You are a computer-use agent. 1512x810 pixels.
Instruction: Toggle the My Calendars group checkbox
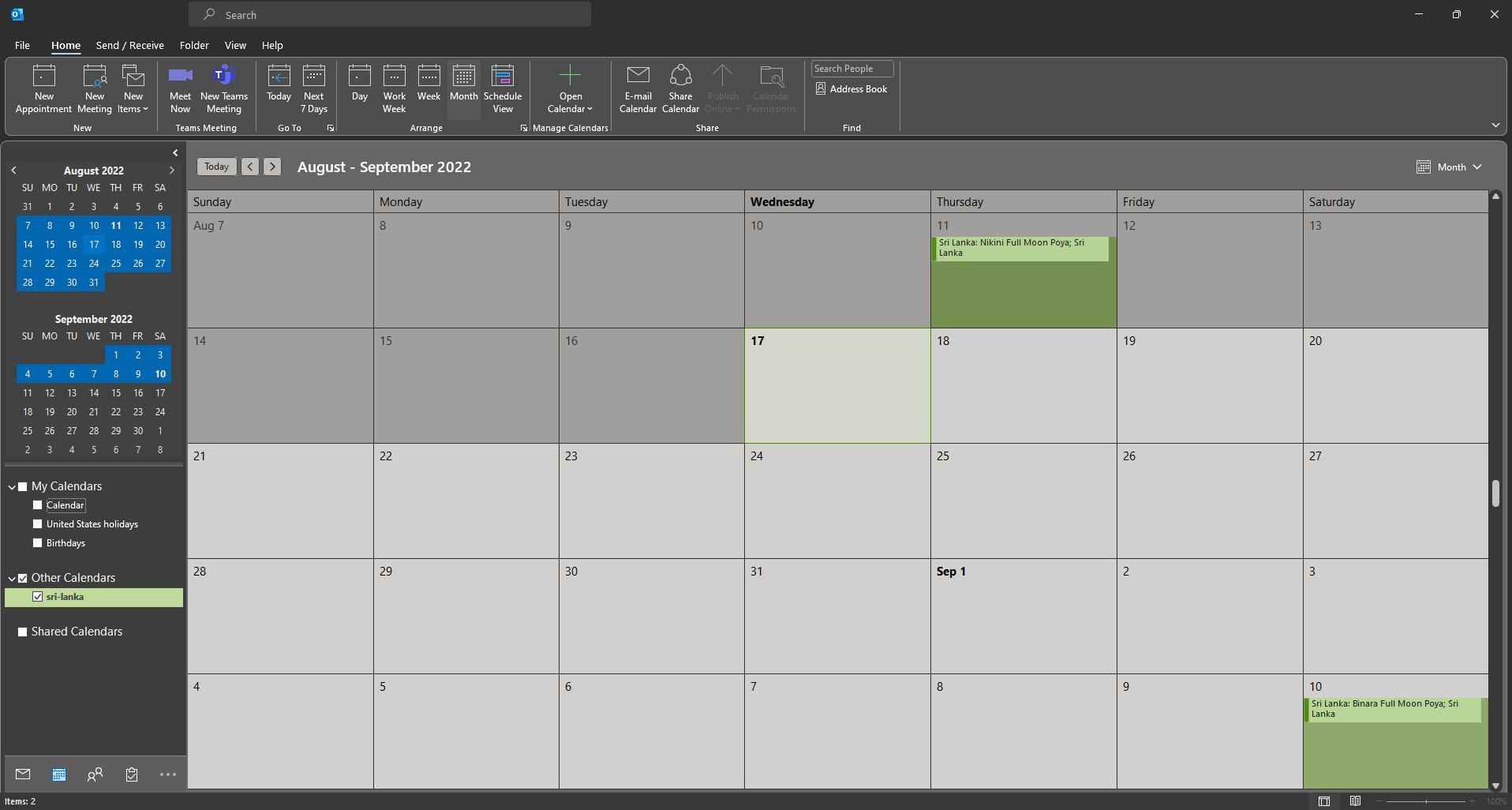pos(23,487)
